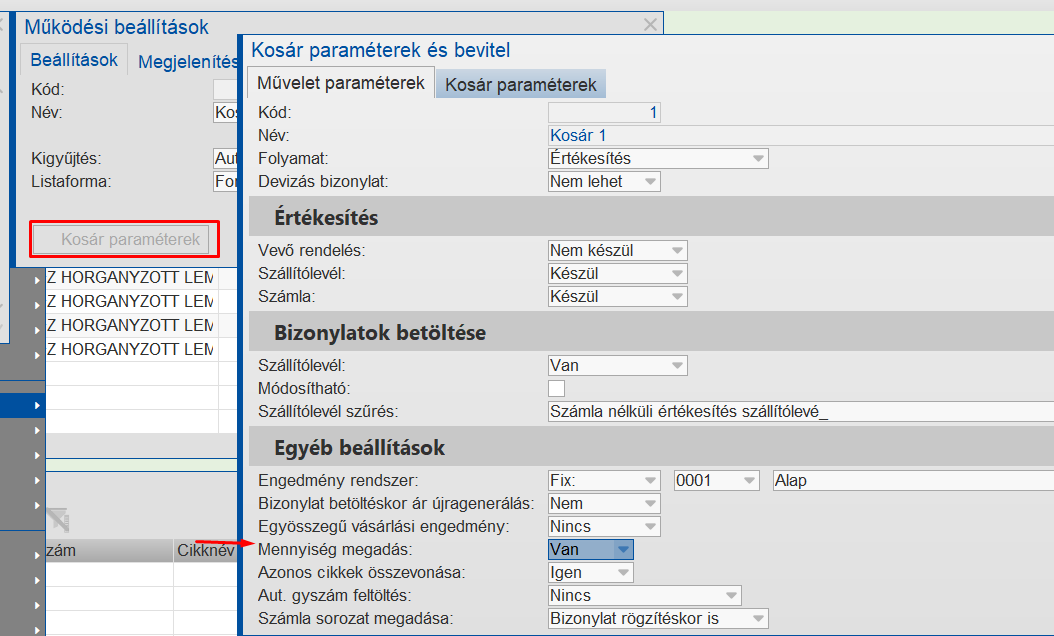
Task: Open the Engedmény rendszer Fix dropdown
Action: [x=604, y=481]
